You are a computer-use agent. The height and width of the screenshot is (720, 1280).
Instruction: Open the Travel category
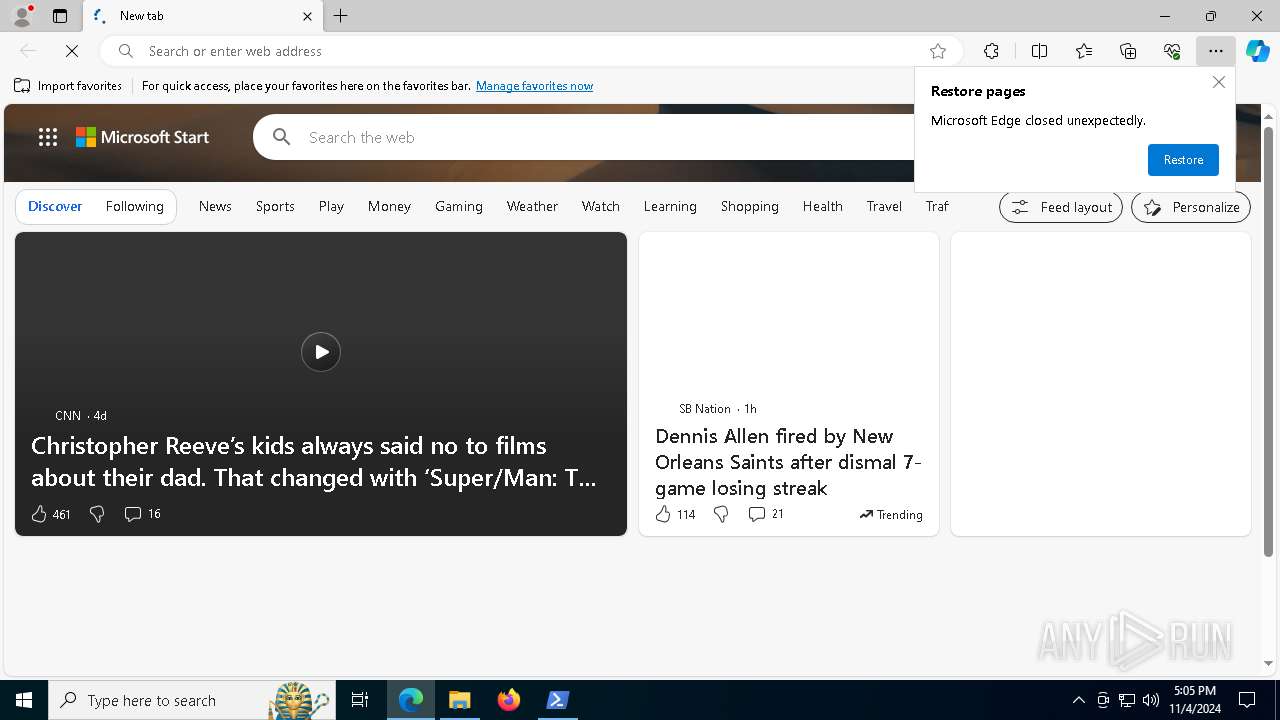pos(884,206)
